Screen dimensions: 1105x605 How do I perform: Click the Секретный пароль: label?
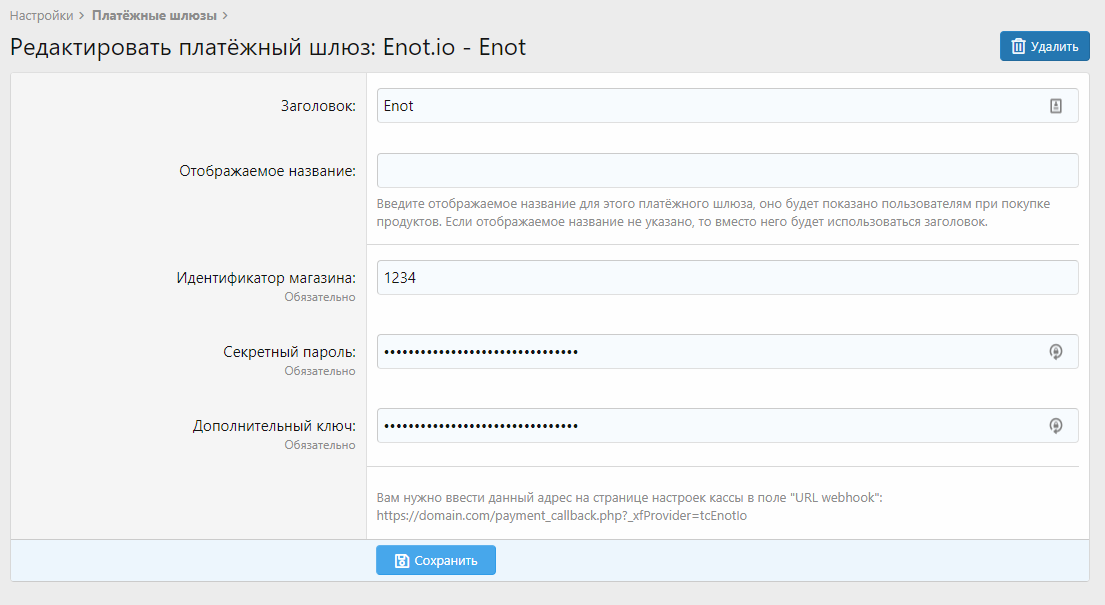(289, 352)
